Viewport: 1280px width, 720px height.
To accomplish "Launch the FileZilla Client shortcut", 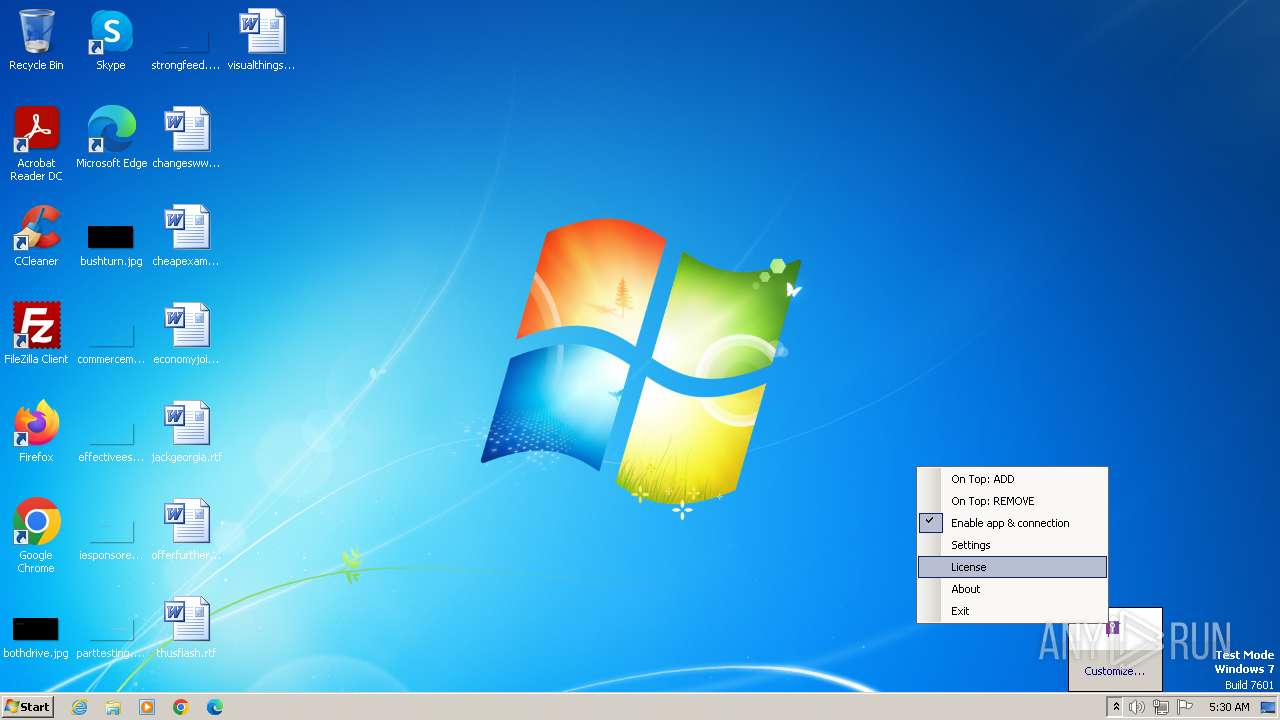I will coord(36,334).
